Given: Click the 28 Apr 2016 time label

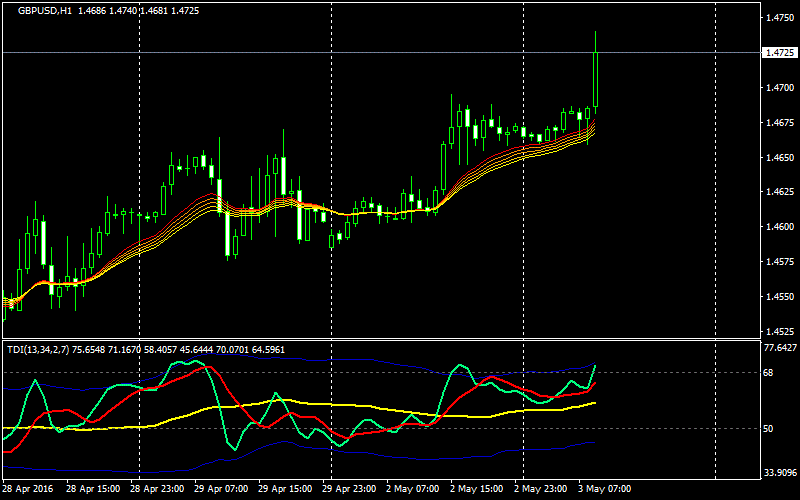Looking at the screenshot, I should tap(28, 489).
